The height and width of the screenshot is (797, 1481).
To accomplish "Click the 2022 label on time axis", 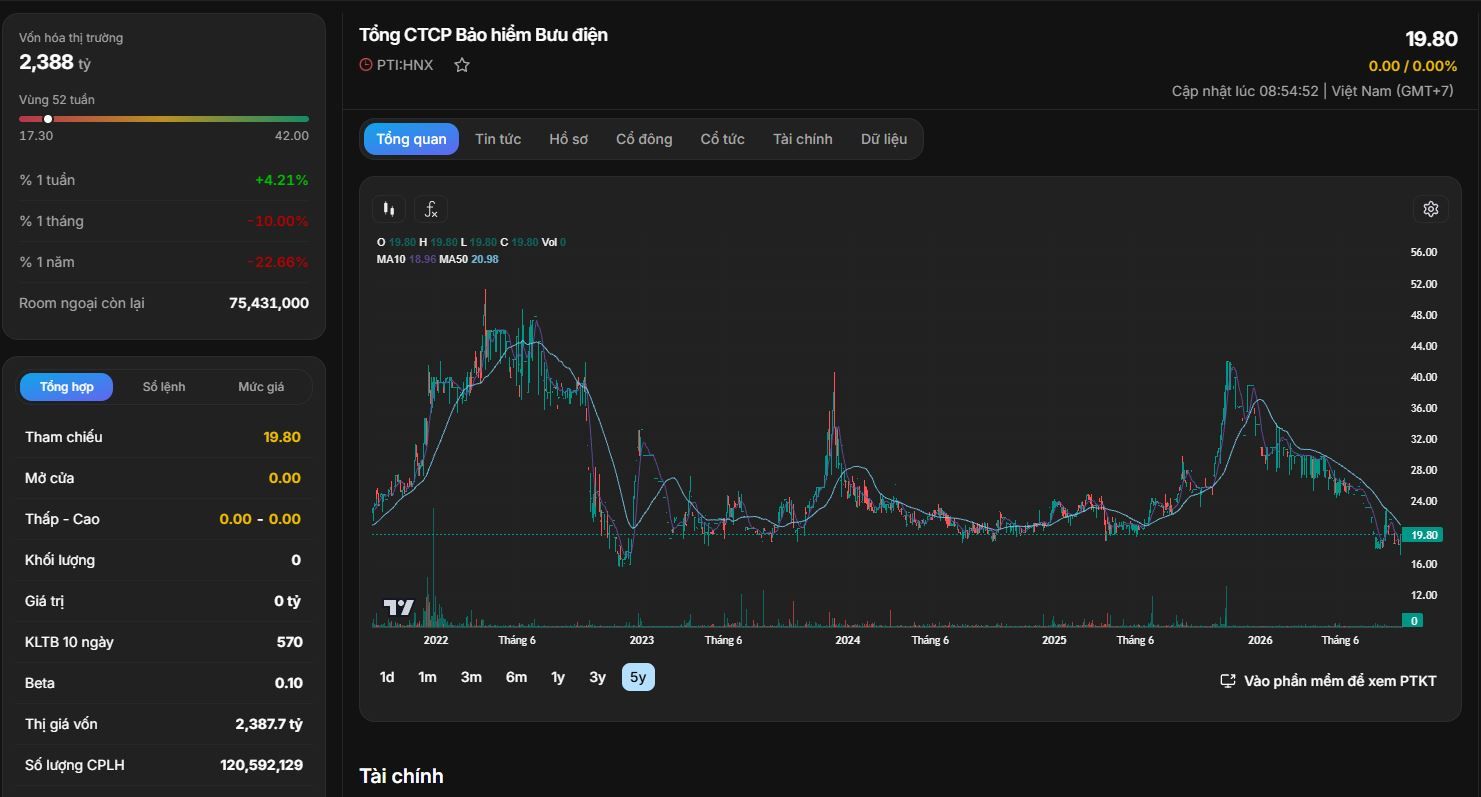I will tap(436, 640).
